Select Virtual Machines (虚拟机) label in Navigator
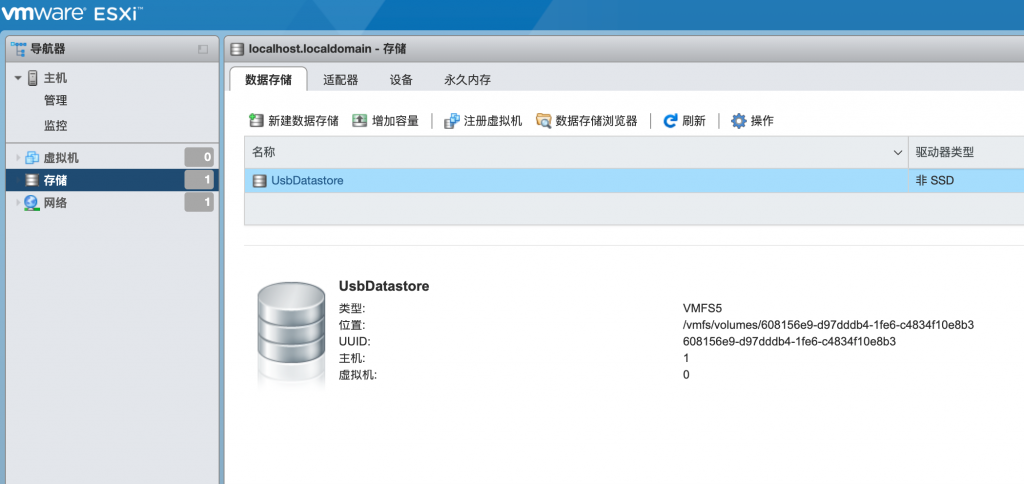This screenshot has height=484, width=1024. click(x=61, y=157)
